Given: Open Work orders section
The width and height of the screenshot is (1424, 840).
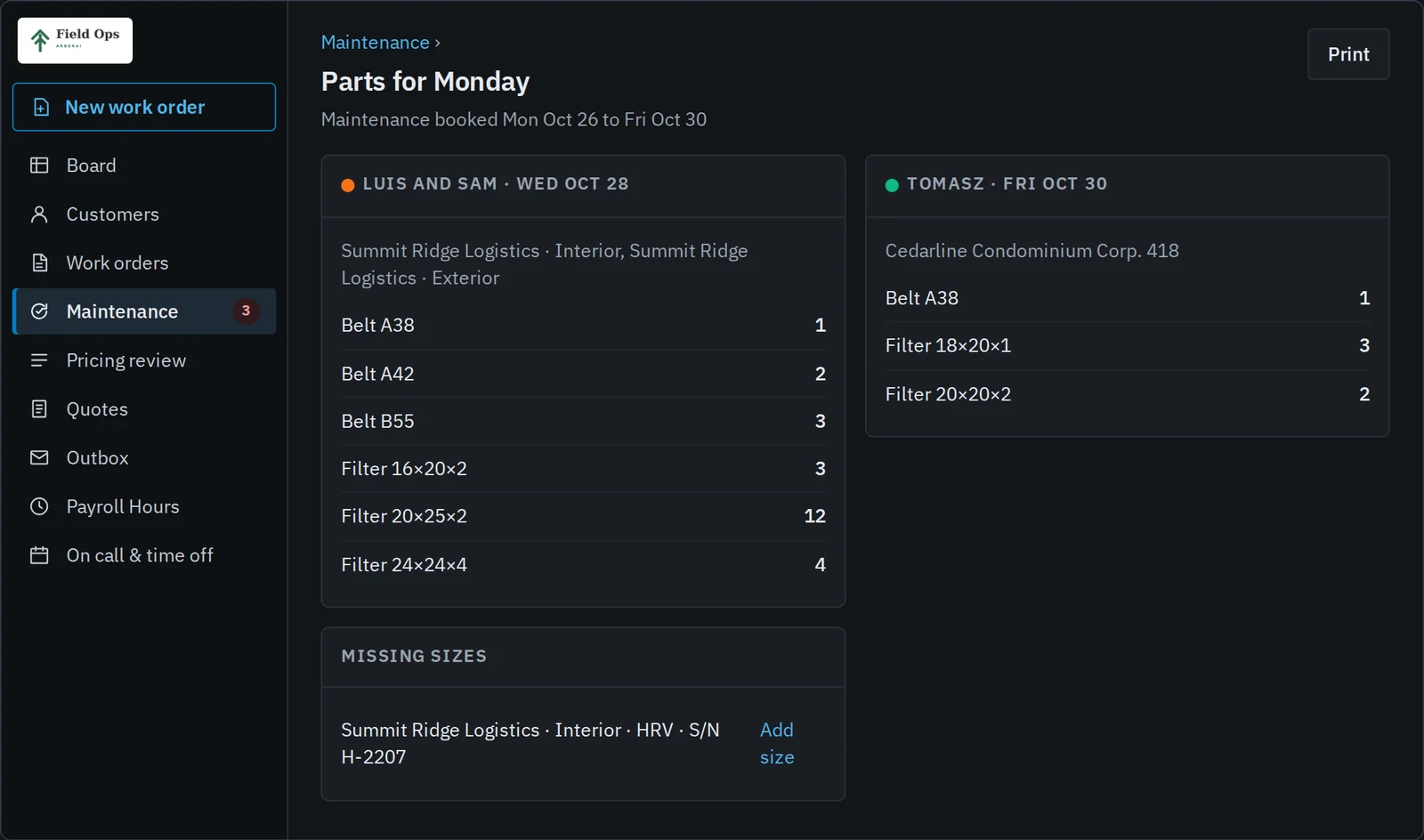Looking at the screenshot, I should tap(144, 262).
